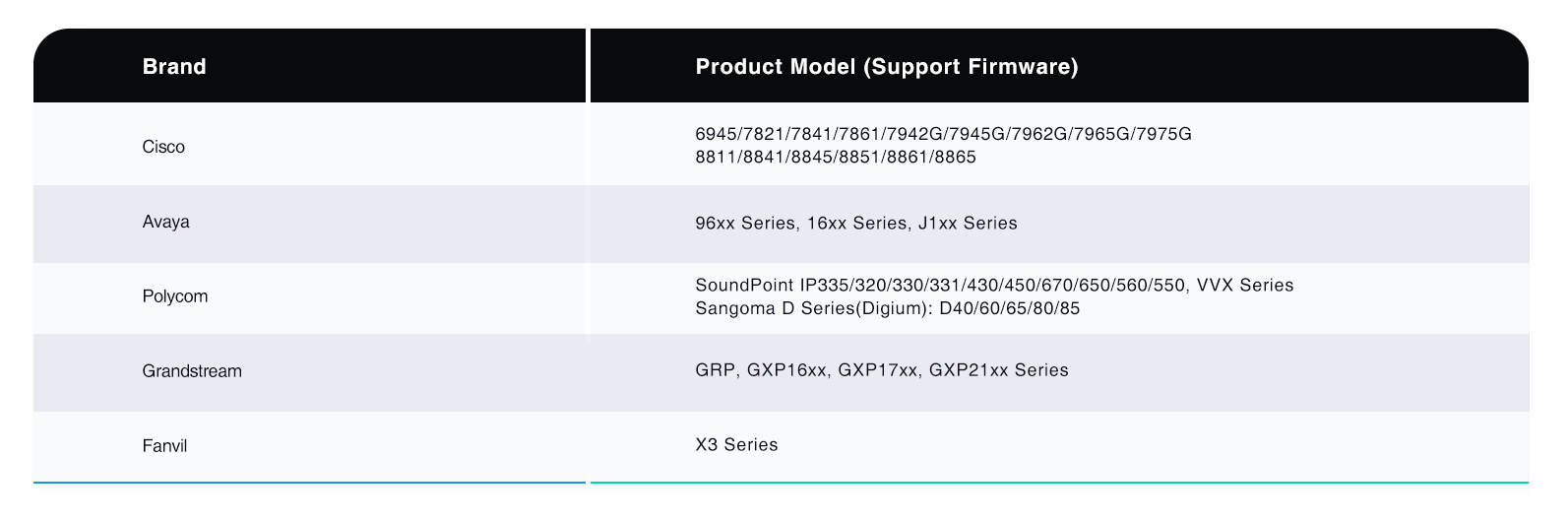Select the Grandstream brand cell

point(192,371)
